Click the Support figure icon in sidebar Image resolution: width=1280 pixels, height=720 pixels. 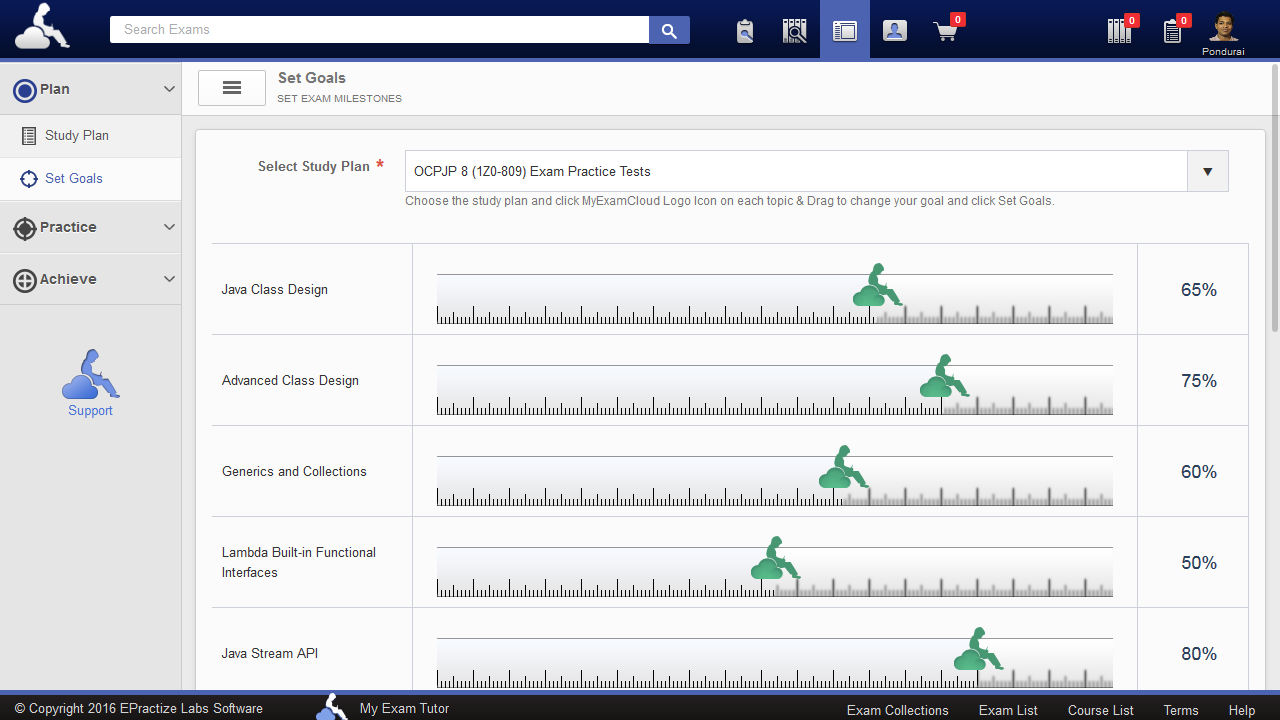click(90, 380)
